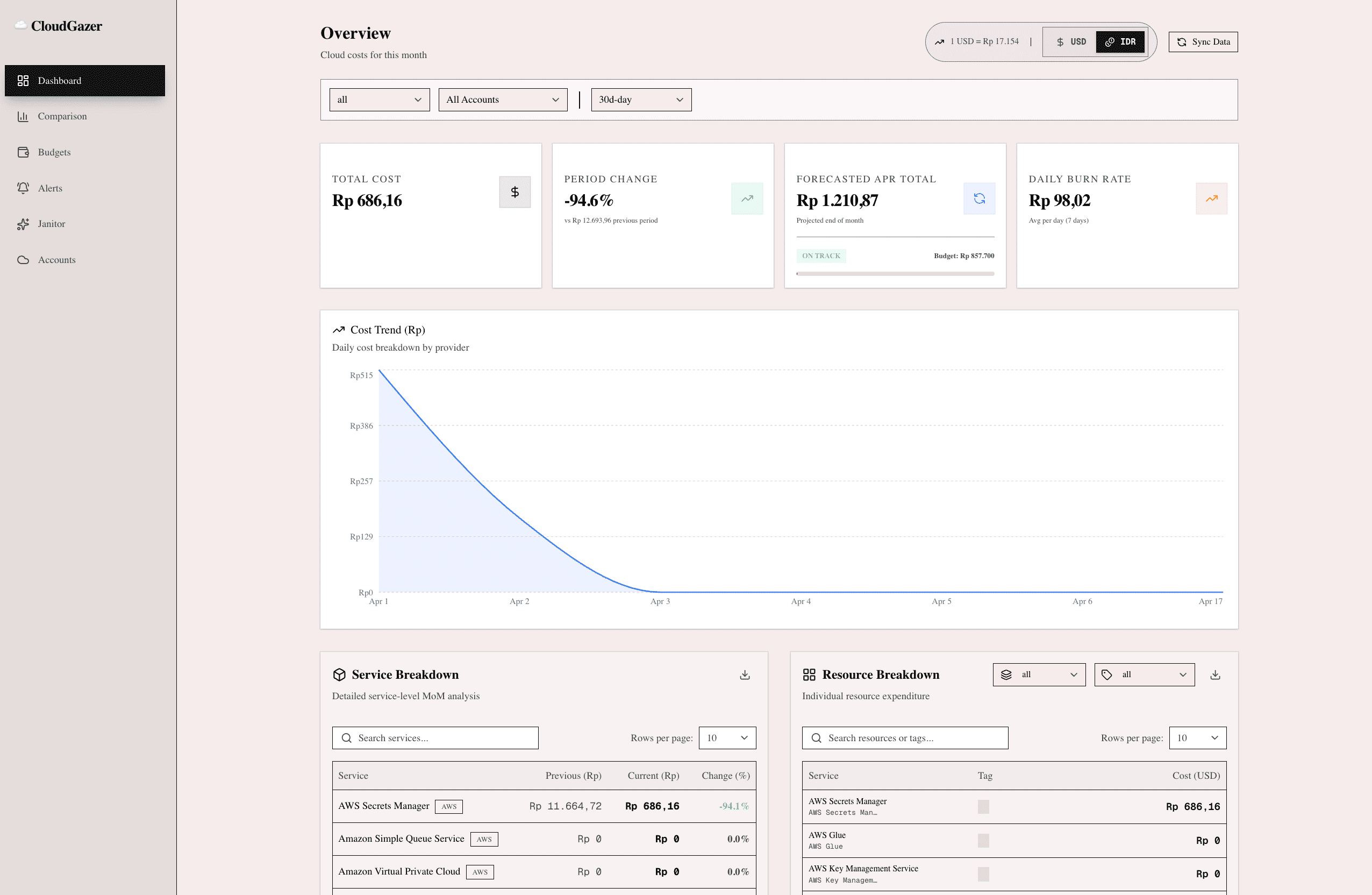
Task: Open the All Accounts dropdown
Action: coord(502,99)
